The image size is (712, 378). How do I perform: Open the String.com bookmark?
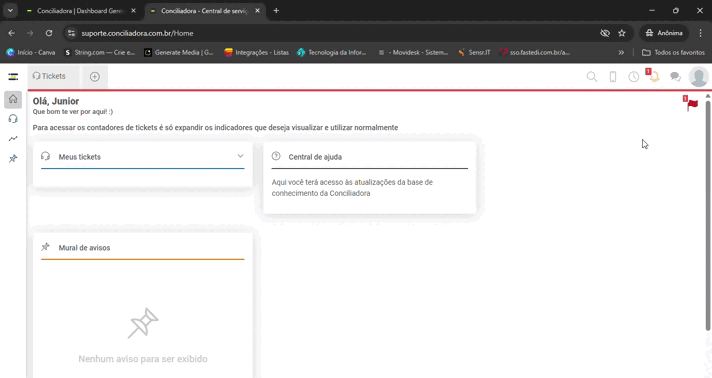pyautogui.click(x=100, y=53)
